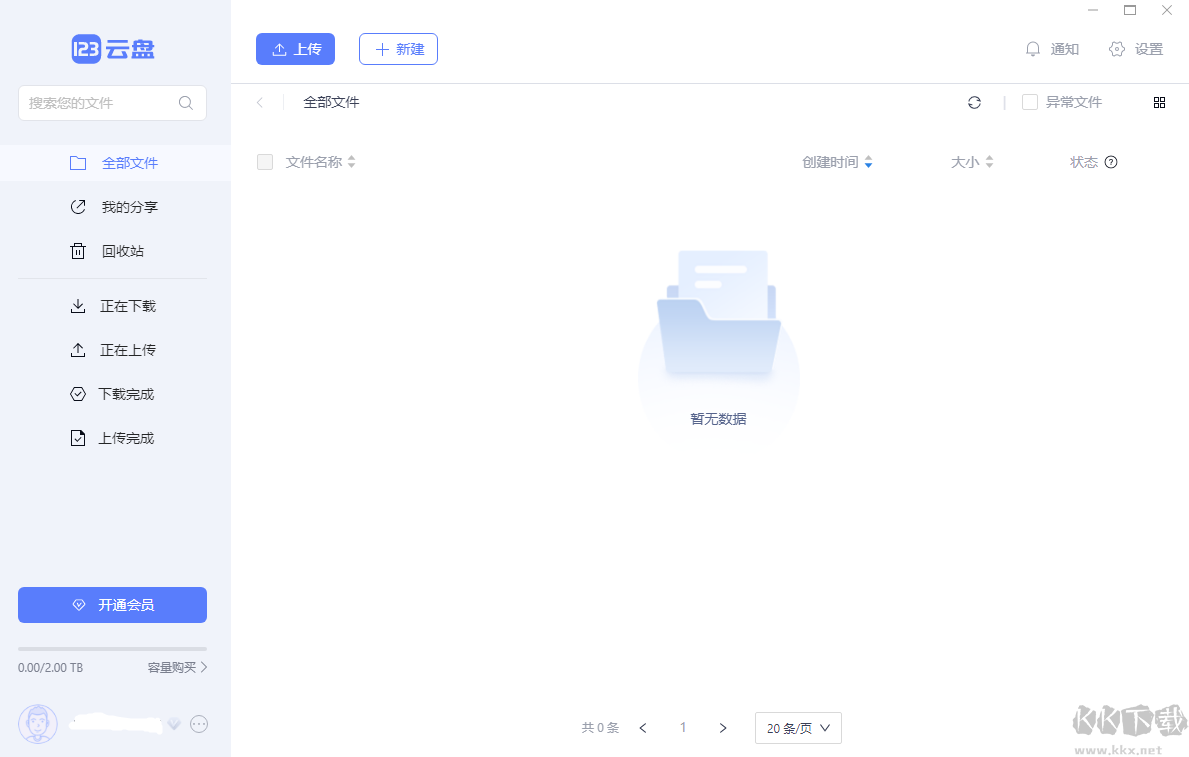Click the 上传 upload button
This screenshot has height=757, width=1189.
coord(295,48)
